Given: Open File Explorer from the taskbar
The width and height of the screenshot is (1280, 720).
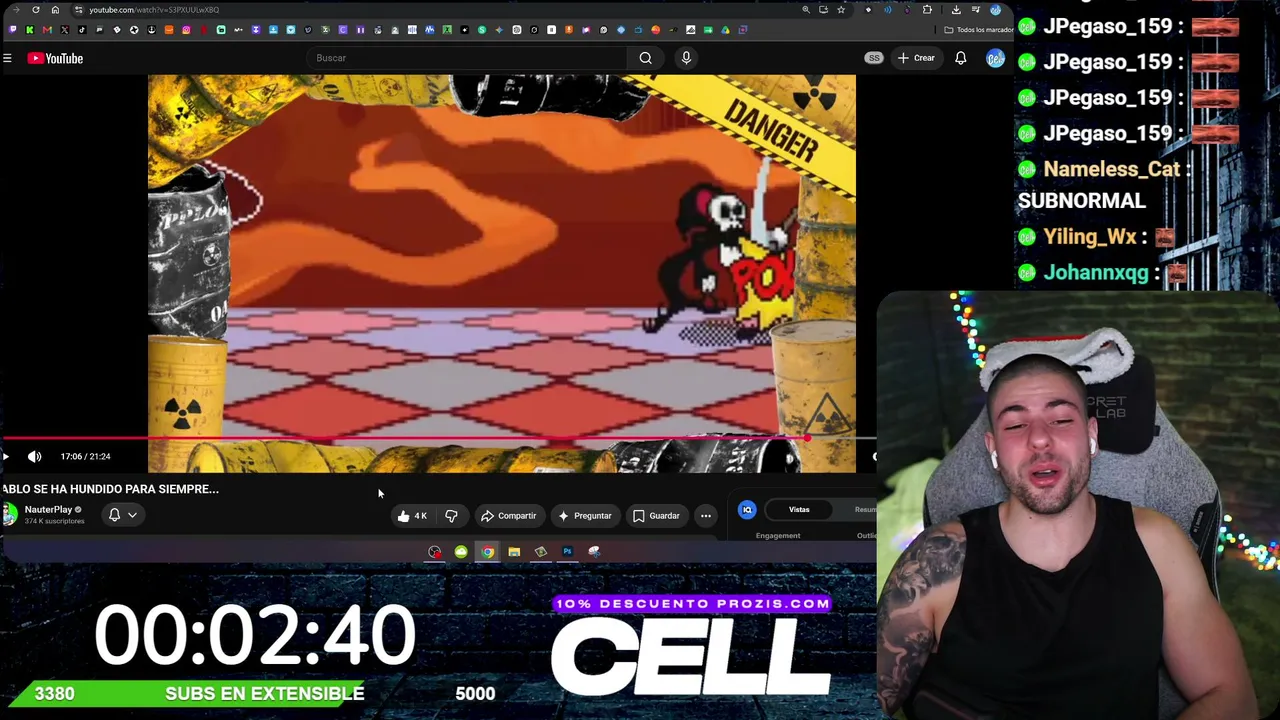Looking at the screenshot, I should pyautogui.click(x=514, y=552).
